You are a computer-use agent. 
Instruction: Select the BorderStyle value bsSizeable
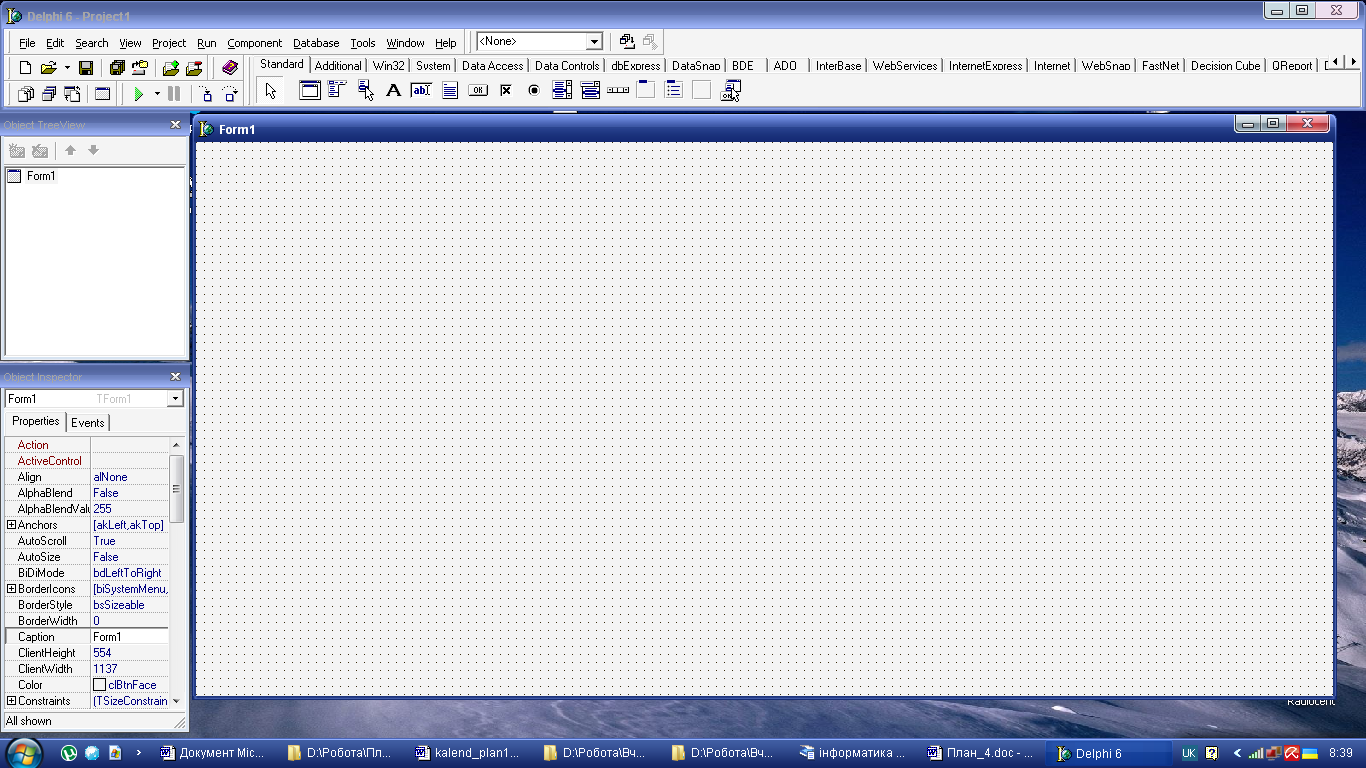click(x=130, y=605)
